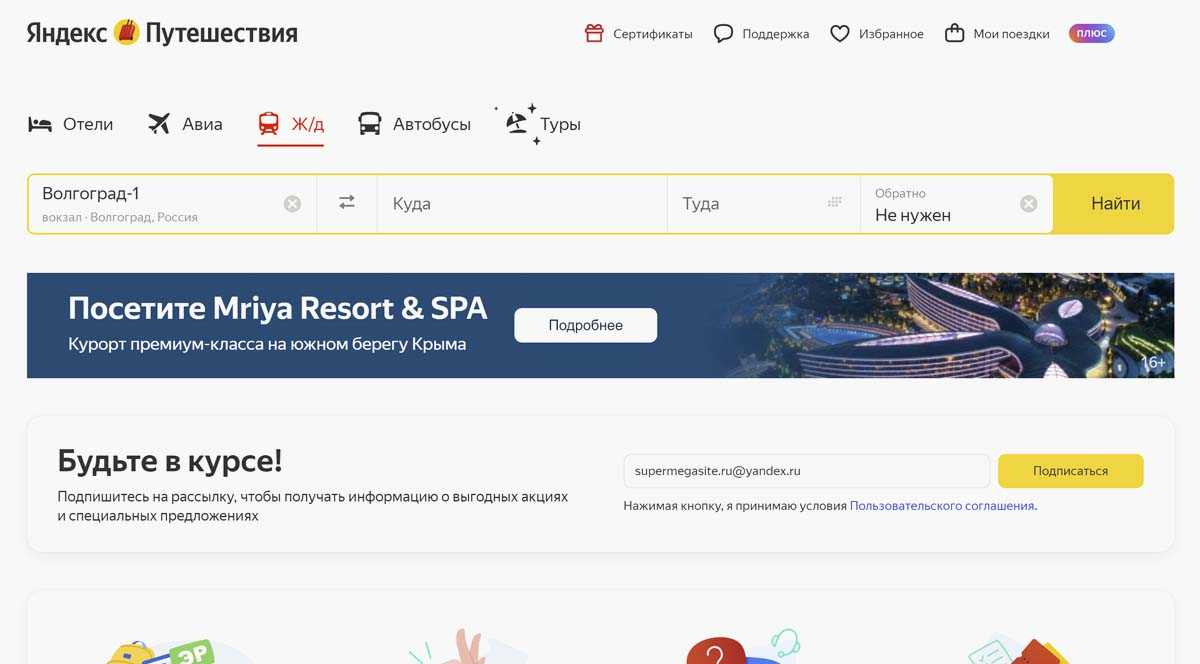Open the calendar icon in Туда field
1200x664 pixels.
point(835,203)
